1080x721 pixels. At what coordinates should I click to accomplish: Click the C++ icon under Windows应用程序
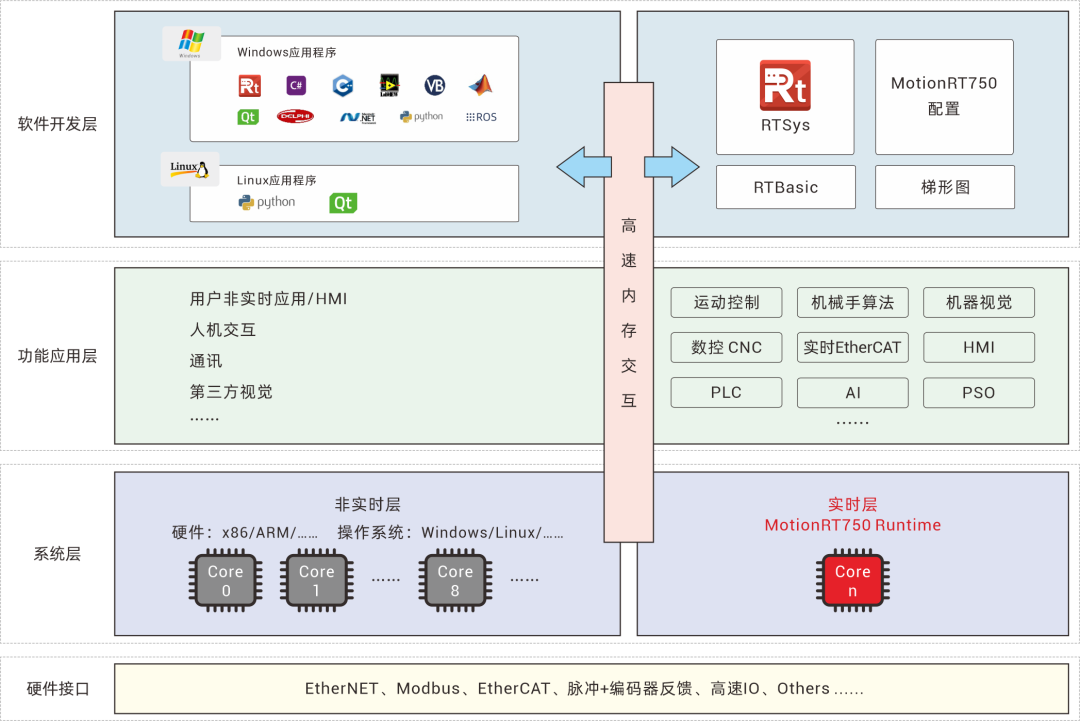tap(342, 86)
